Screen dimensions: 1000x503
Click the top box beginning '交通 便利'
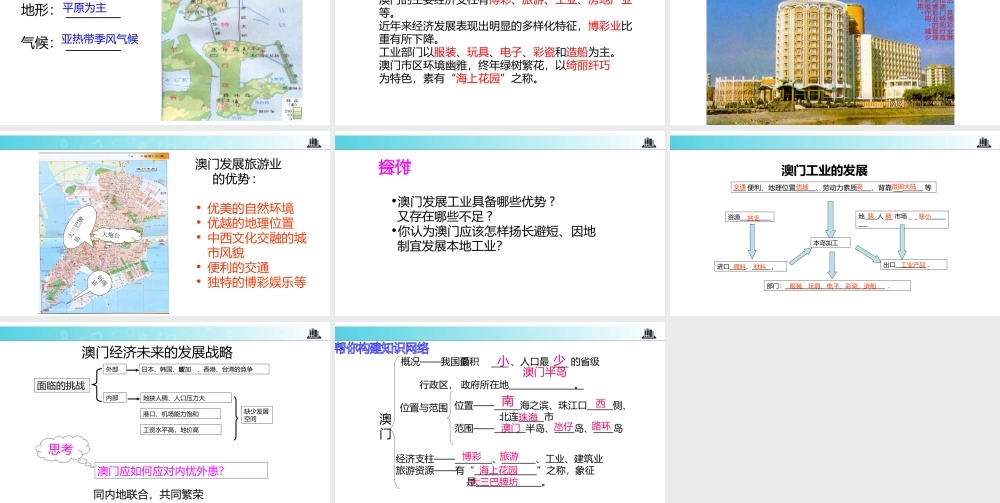click(834, 187)
